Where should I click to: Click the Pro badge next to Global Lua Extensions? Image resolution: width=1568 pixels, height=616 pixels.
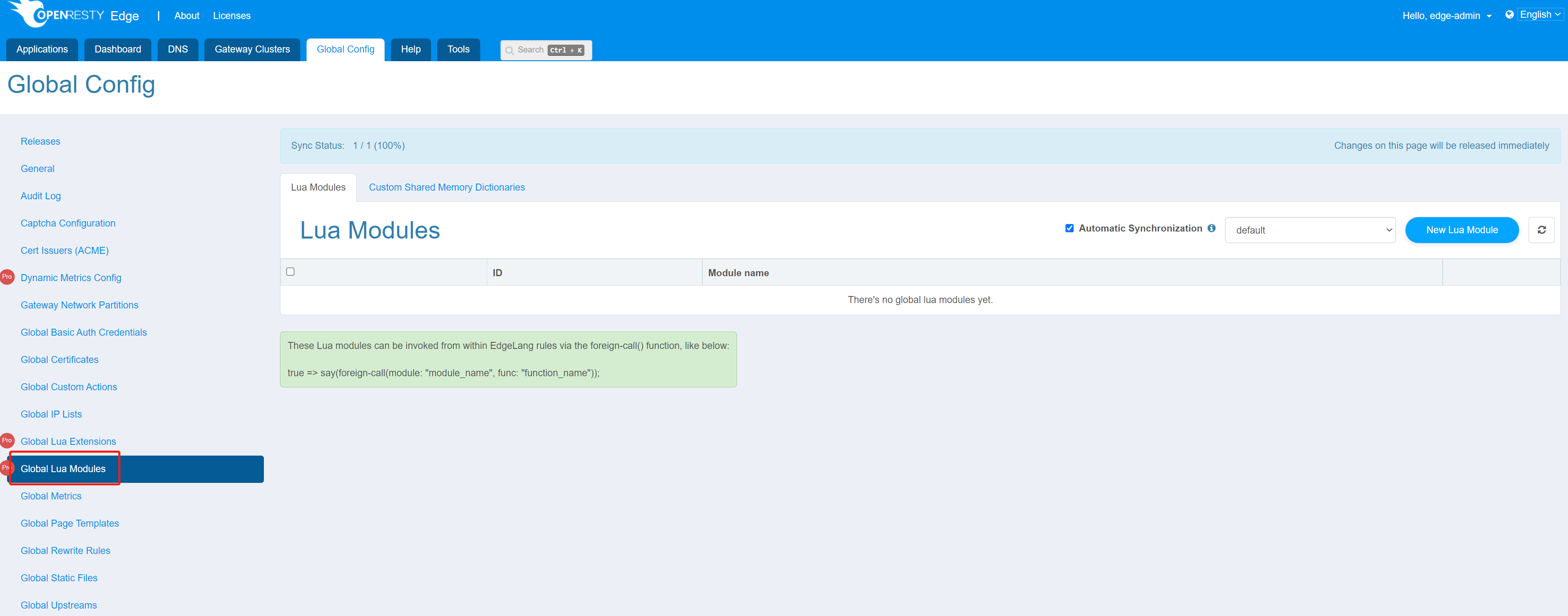[x=7, y=440]
